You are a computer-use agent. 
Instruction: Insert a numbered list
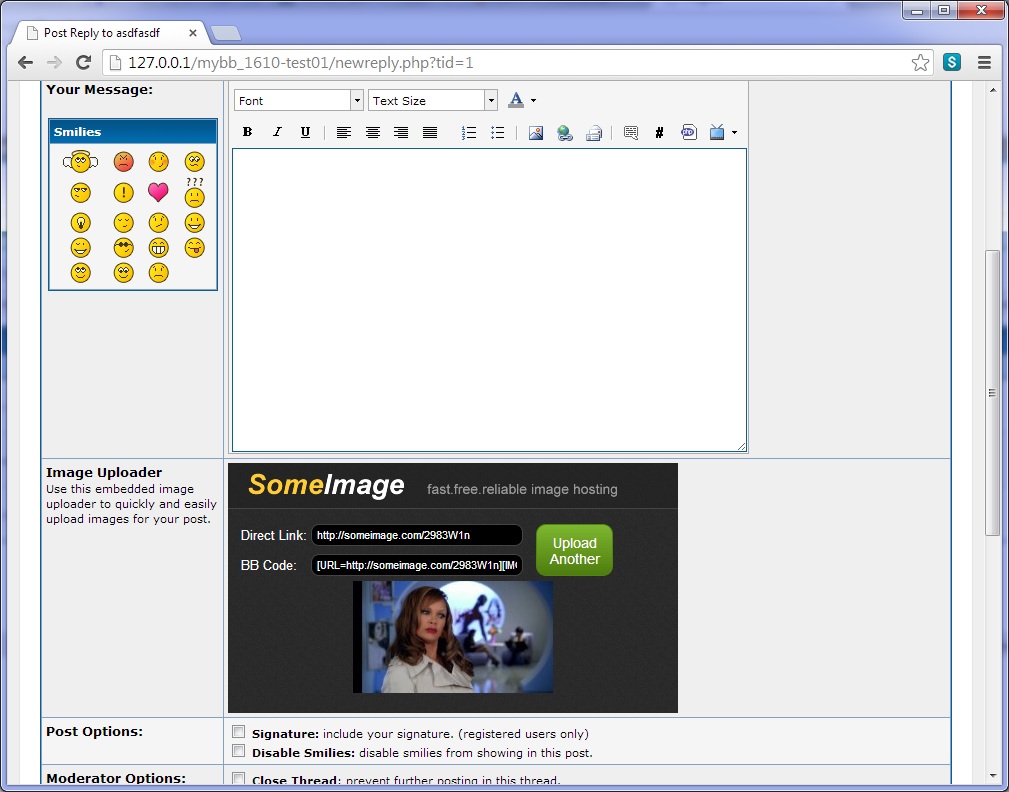tap(468, 132)
